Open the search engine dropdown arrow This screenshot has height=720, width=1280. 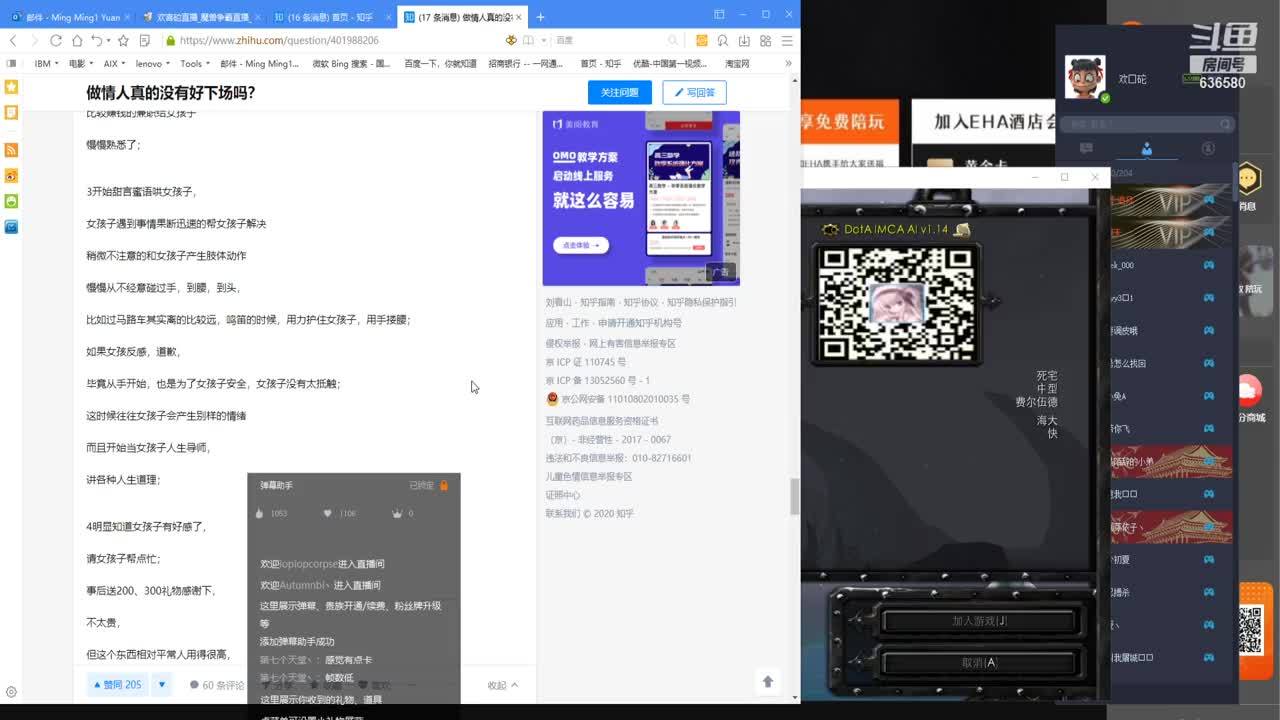tap(543, 41)
